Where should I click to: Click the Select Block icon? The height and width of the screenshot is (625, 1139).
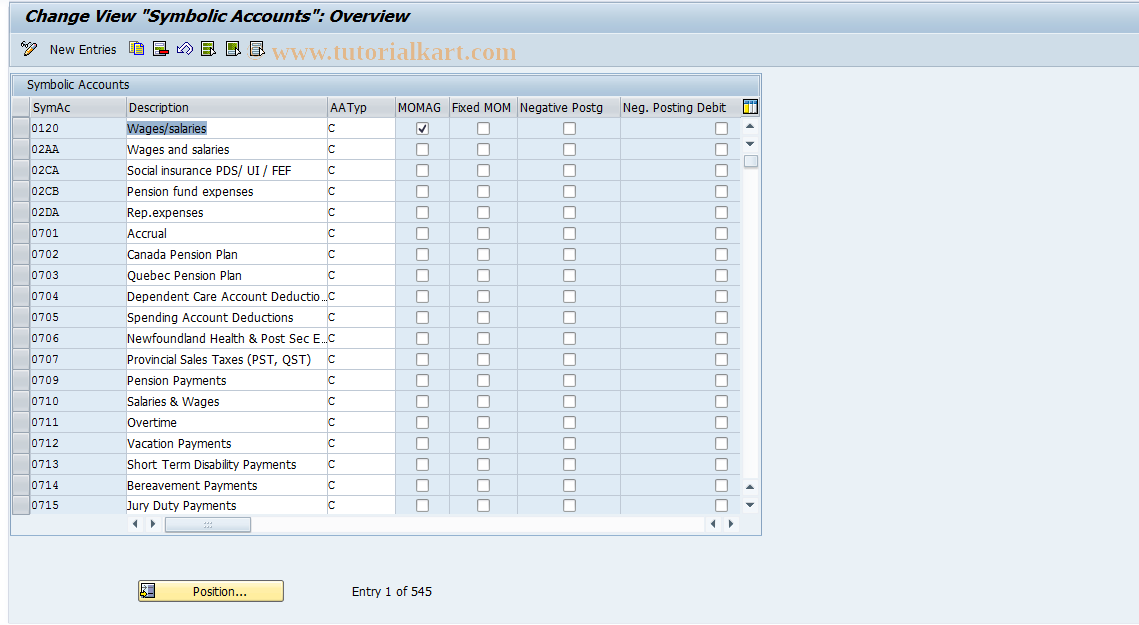click(x=232, y=49)
